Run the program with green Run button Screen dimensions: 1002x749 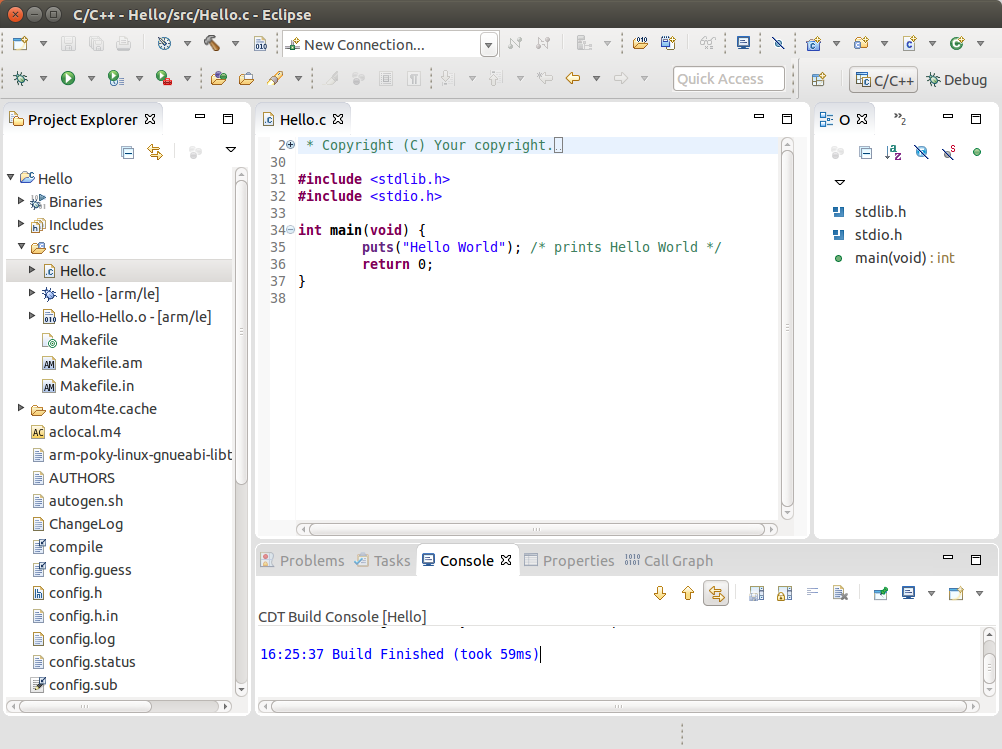pyautogui.click(x=68, y=79)
